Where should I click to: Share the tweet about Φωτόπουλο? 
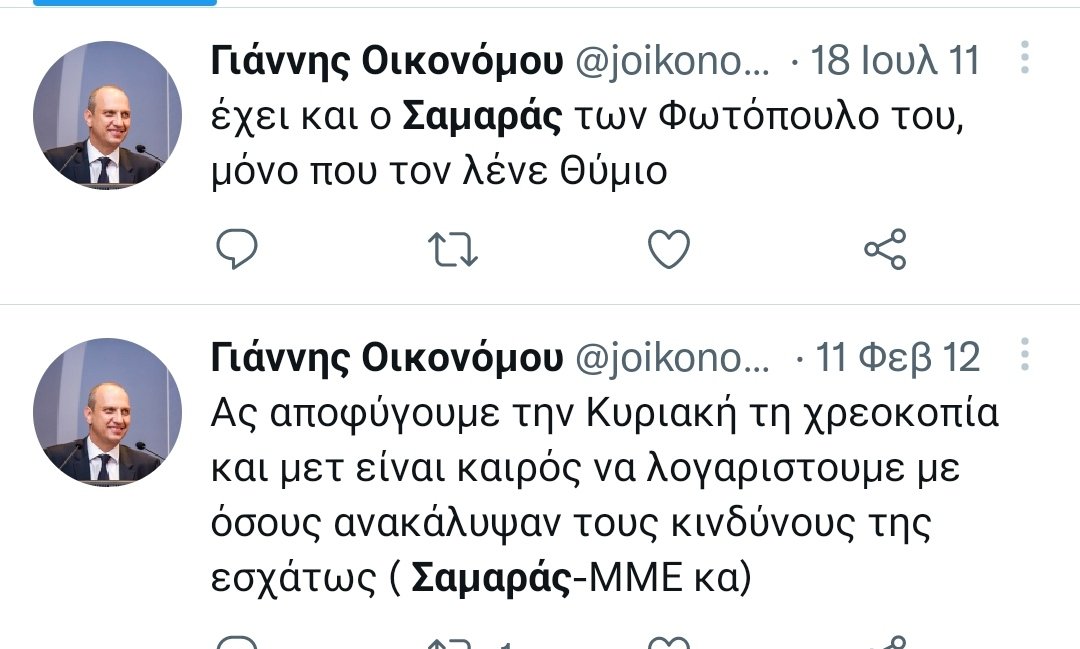tap(885, 249)
